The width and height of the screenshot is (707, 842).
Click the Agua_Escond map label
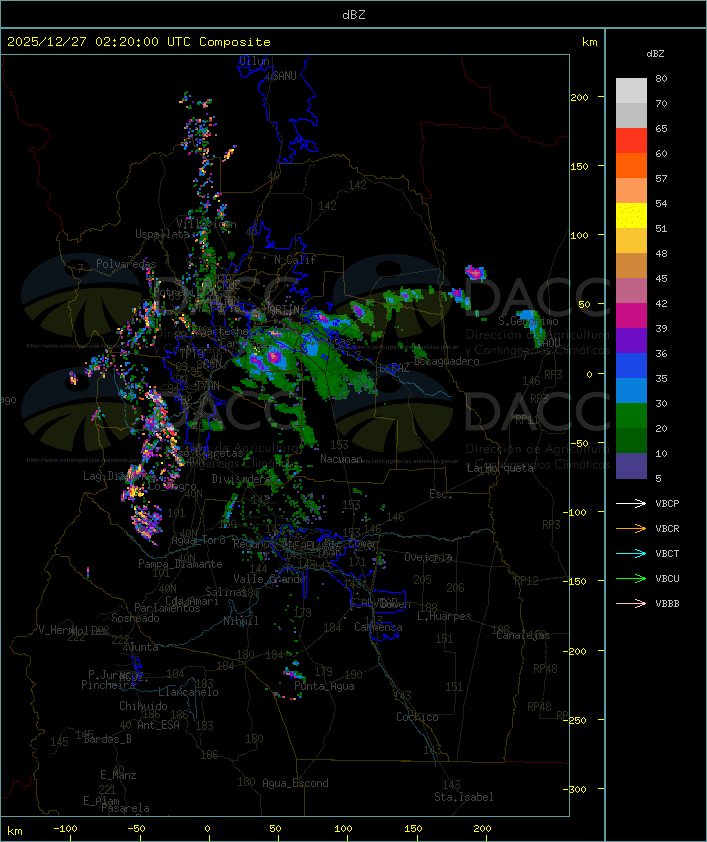(295, 783)
